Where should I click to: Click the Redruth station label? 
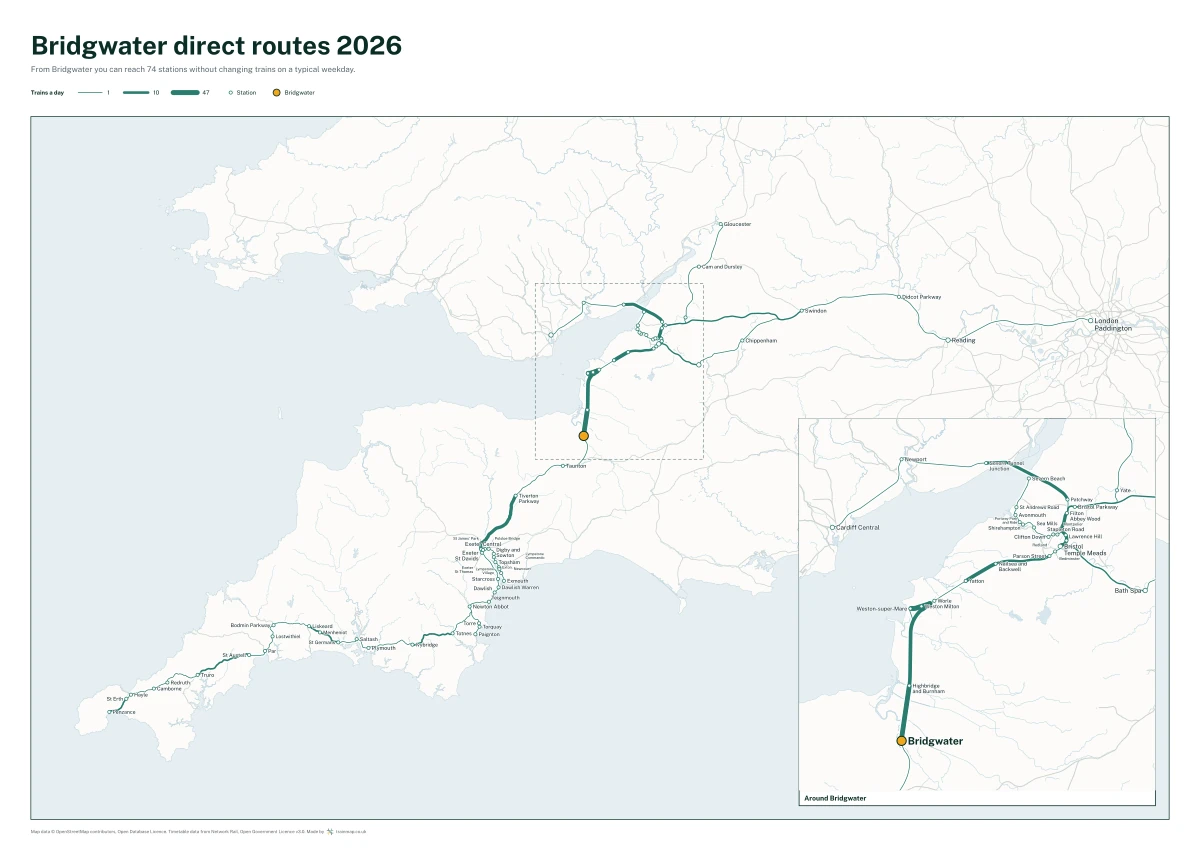(x=180, y=682)
